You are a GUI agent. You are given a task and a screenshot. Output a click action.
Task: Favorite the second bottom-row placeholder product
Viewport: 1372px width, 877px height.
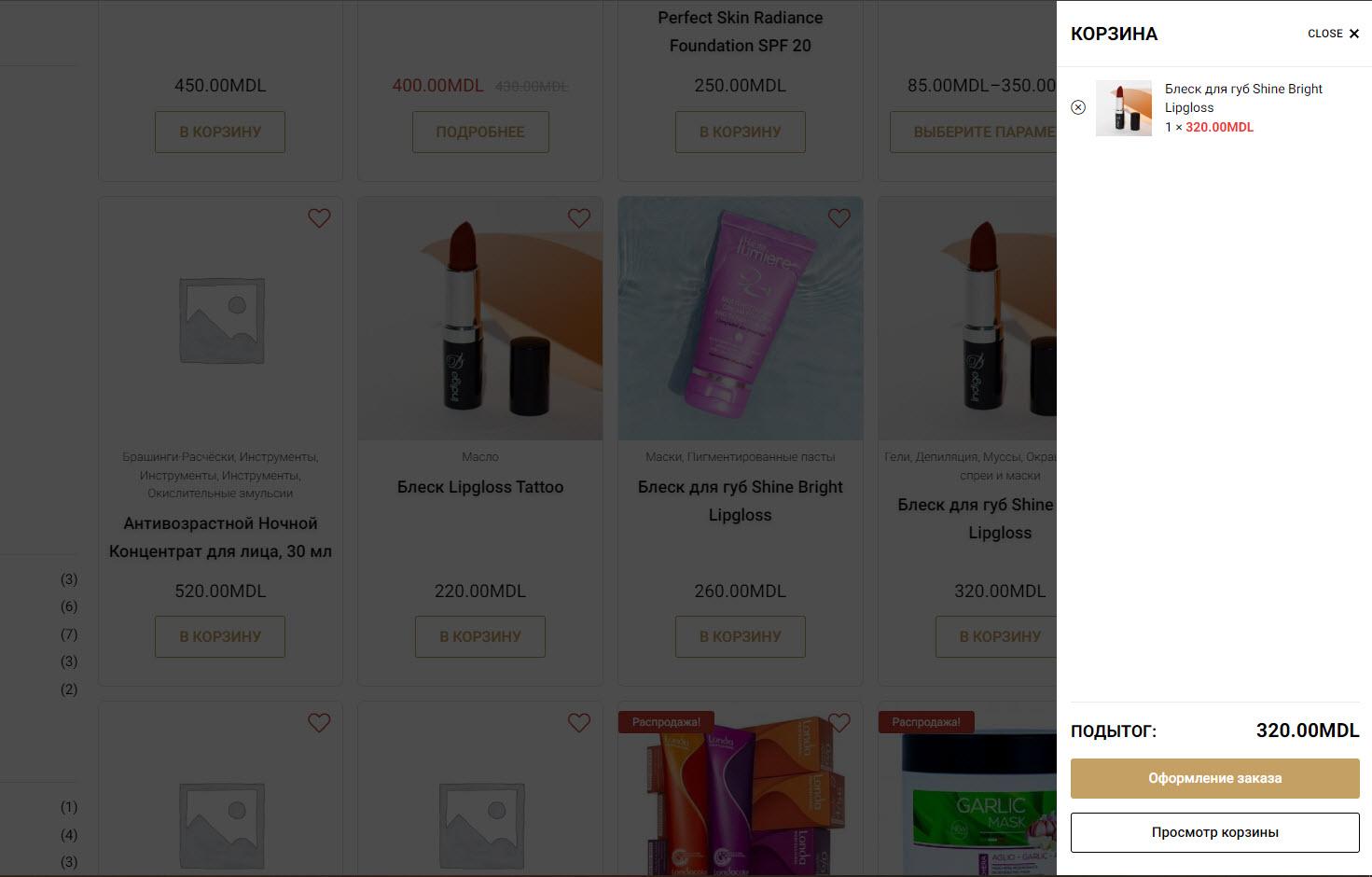pyautogui.click(x=579, y=723)
